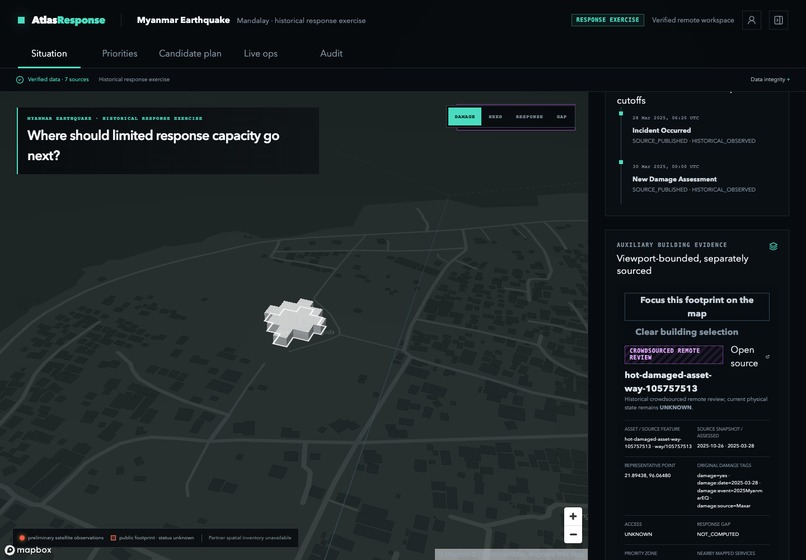Click the layers icon in Auxiliary Building Evidence
Image resolution: width=806 pixels, height=560 pixels.
[773, 246]
